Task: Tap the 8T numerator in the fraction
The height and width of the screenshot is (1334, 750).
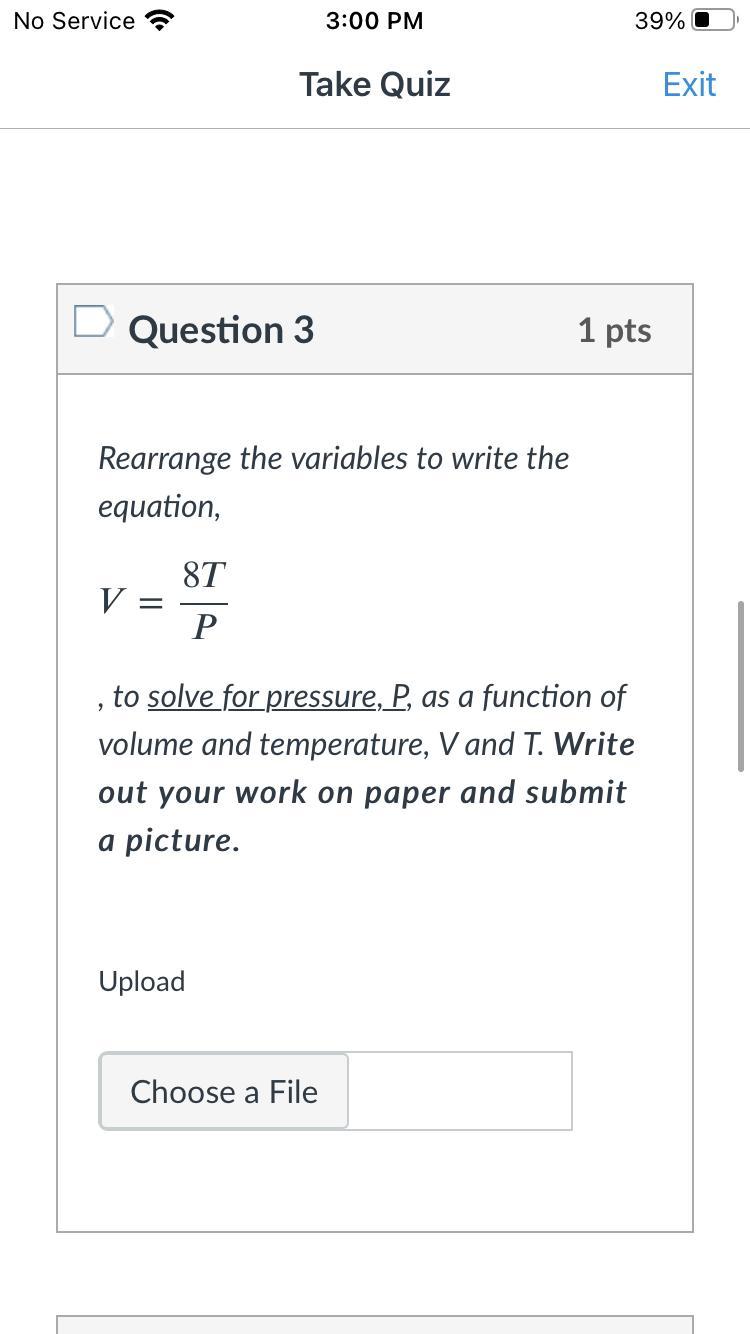Action: coord(204,575)
